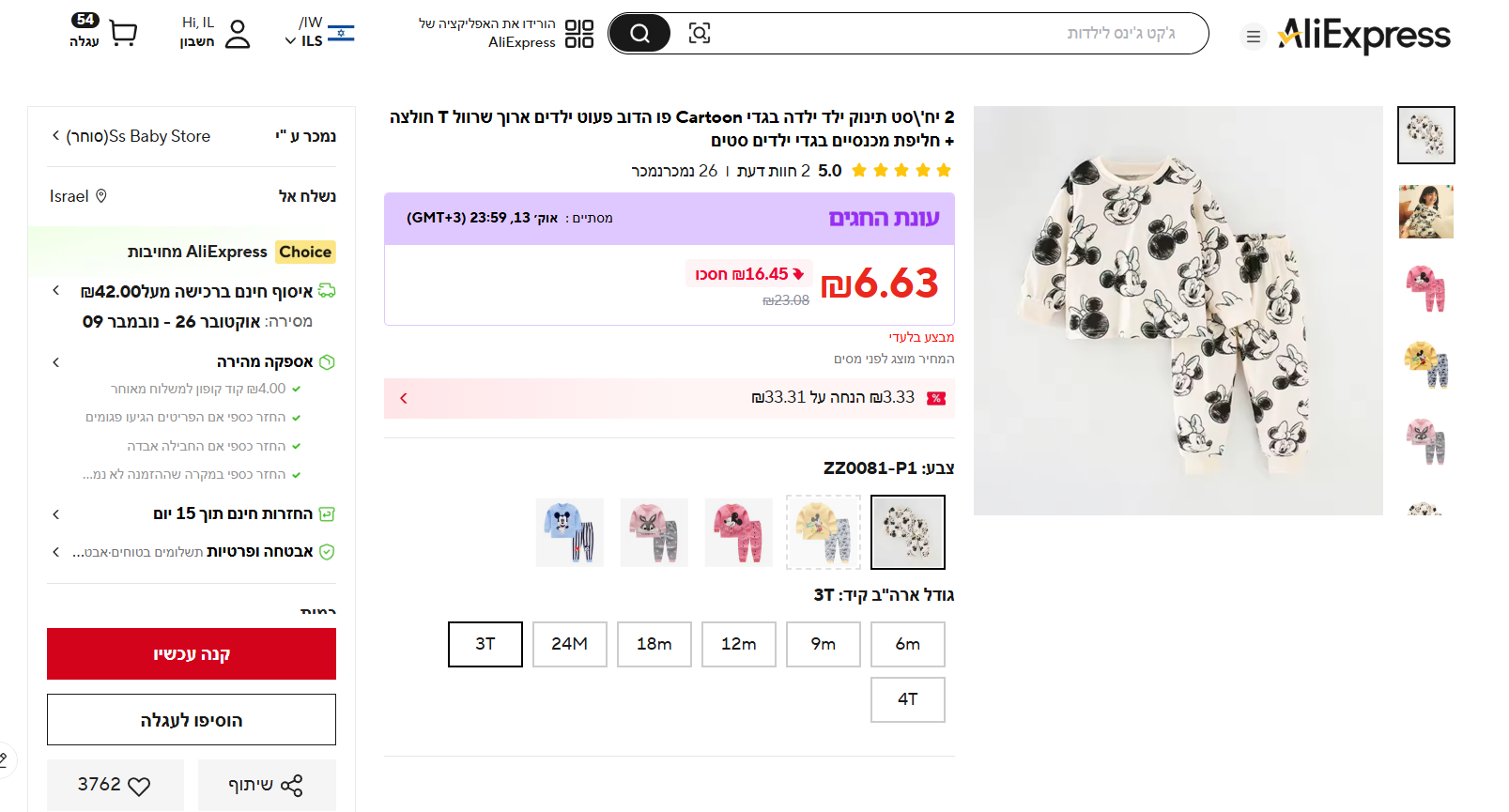Image resolution: width=1509 pixels, height=812 pixels.
Task: Open the shopping cart icon
Action: point(123,34)
